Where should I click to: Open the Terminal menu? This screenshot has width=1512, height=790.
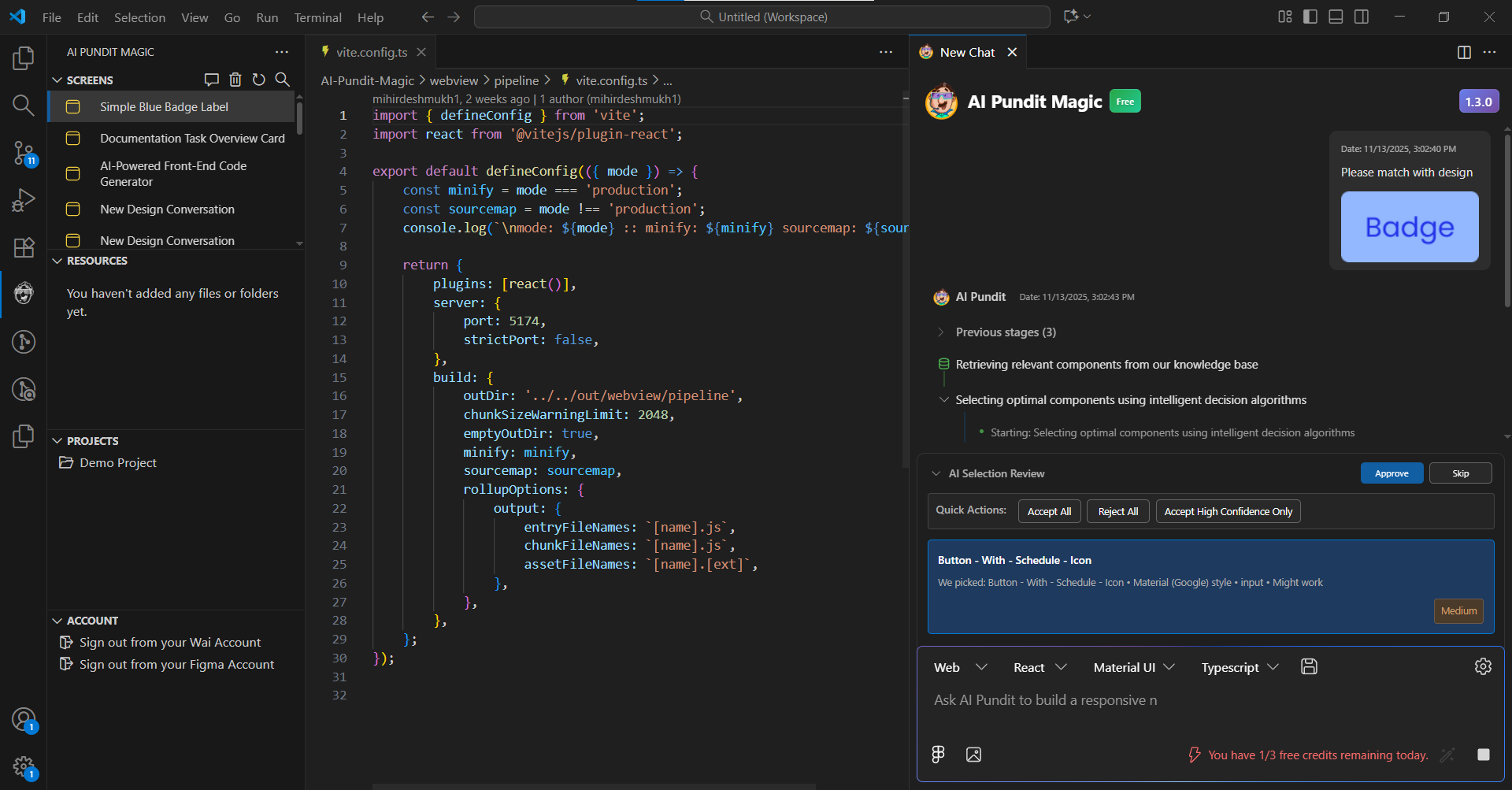coord(317,17)
